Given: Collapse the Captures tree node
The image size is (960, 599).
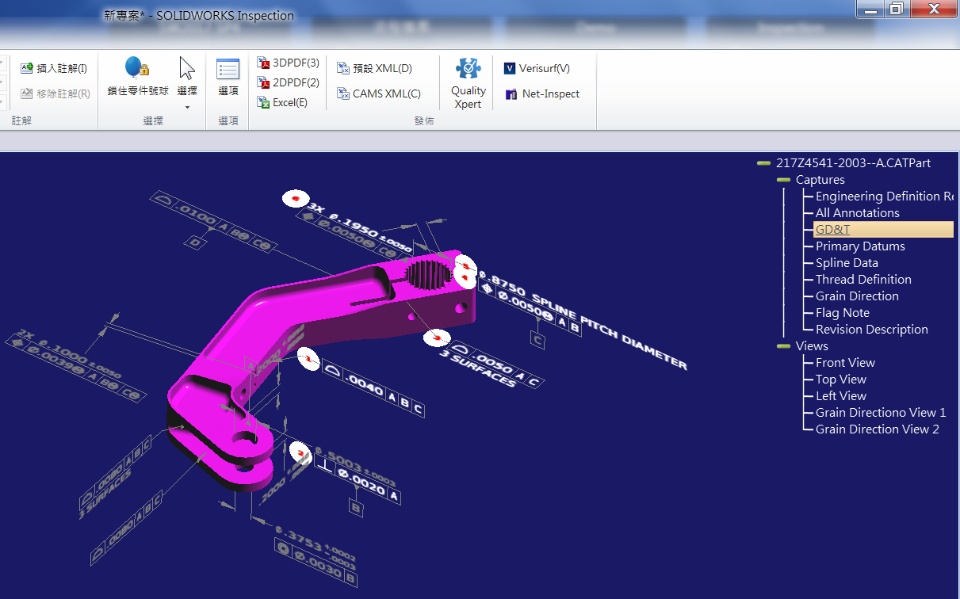Looking at the screenshot, I should pyautogui.click(x=783, y=179).
